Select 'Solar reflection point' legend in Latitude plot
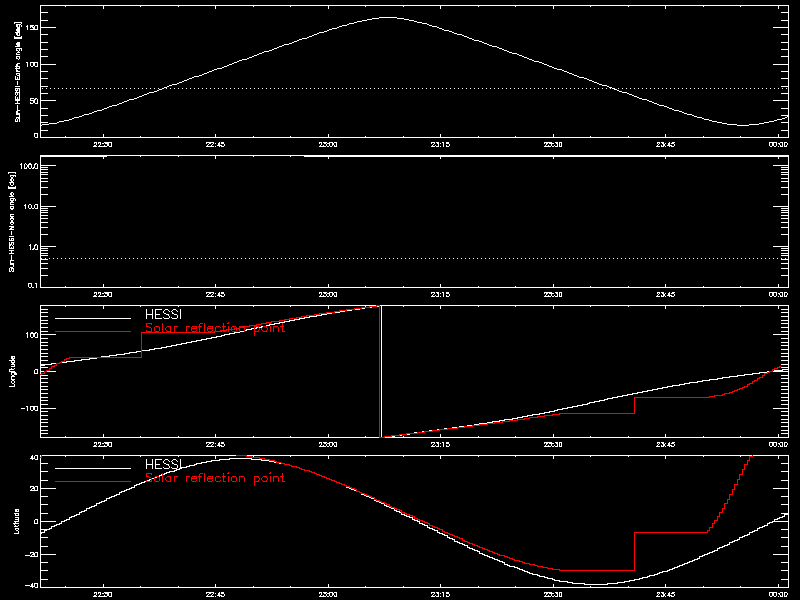 tap(215, 478)
